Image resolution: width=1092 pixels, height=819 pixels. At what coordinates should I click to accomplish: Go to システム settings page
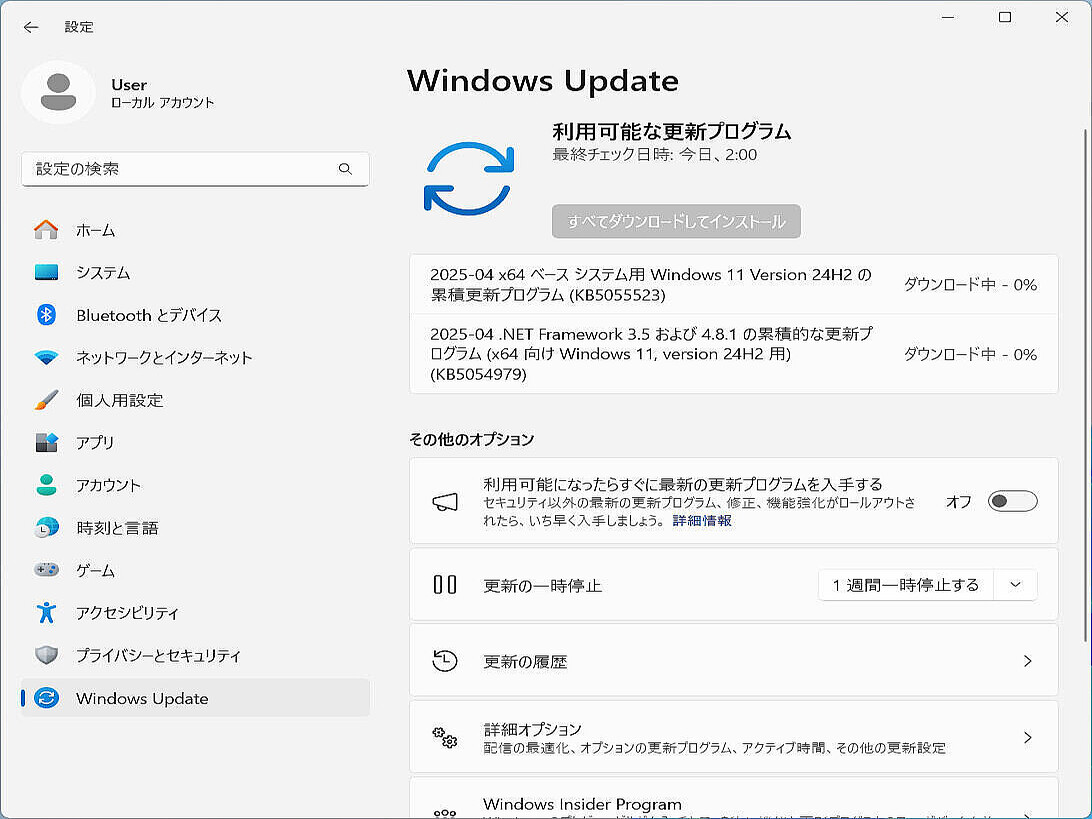(103, 273)
